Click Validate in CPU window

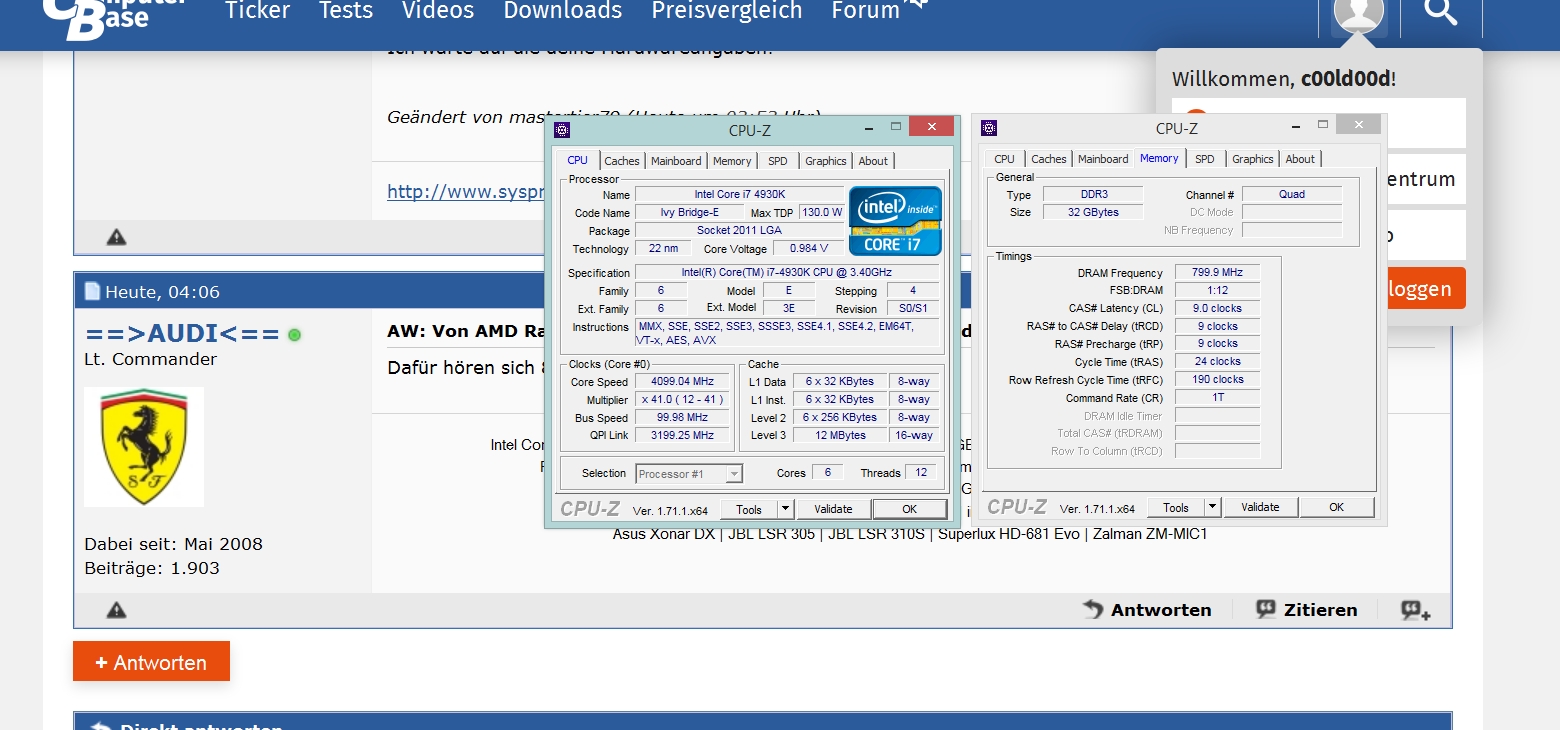833,509
